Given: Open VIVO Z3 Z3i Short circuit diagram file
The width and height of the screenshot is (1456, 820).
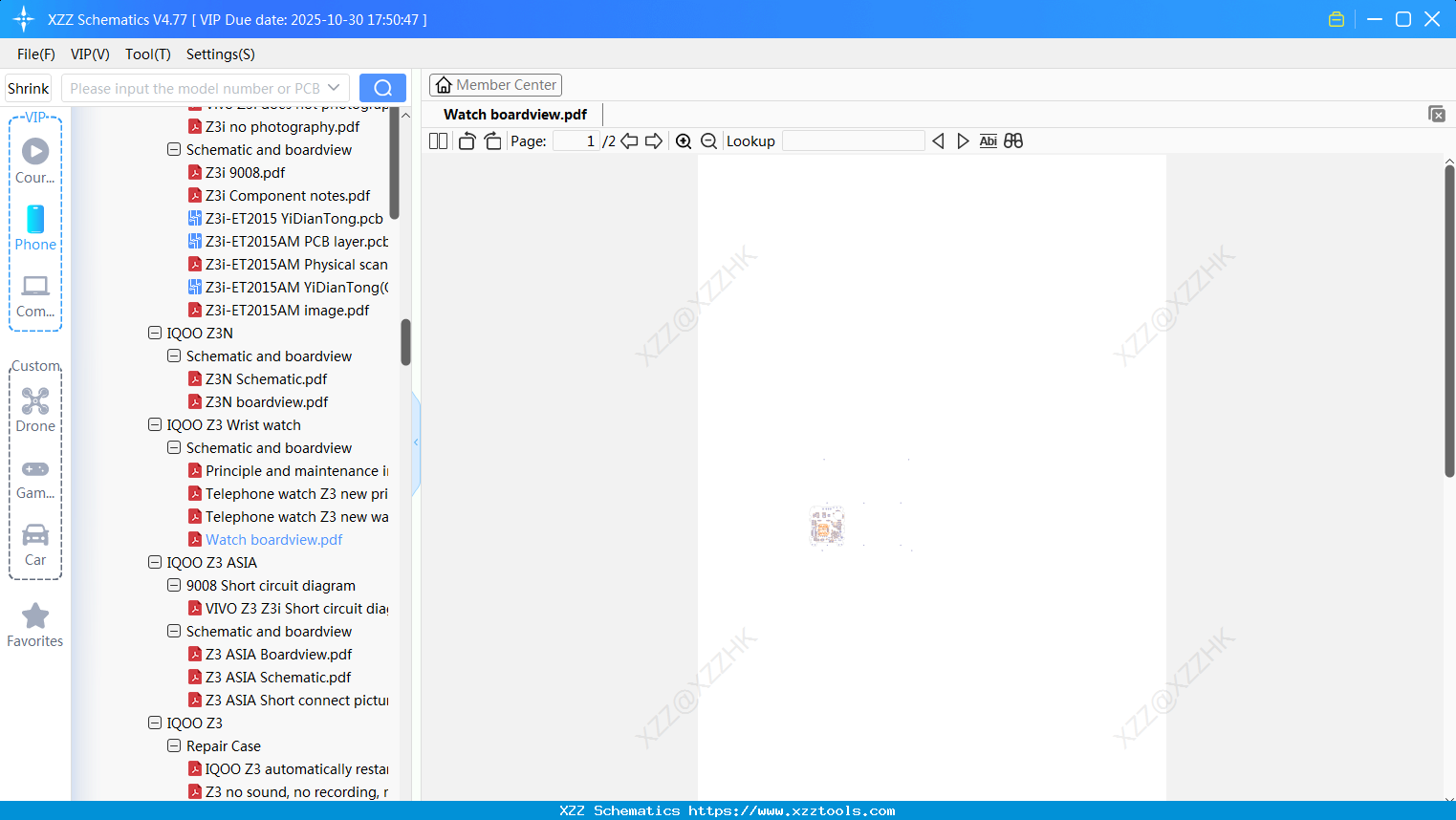Looking at the screenshot, I should pos(296,609).
